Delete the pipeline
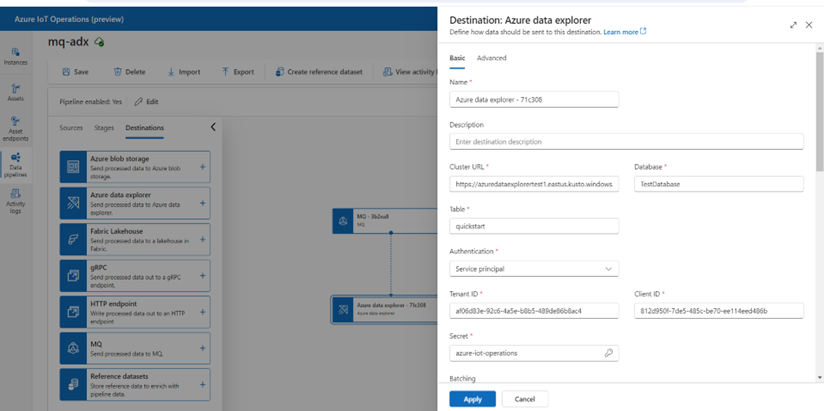Image resolution: width=824 pixels, height=411 pixels. pyautogui.click(x=130, y=72)
